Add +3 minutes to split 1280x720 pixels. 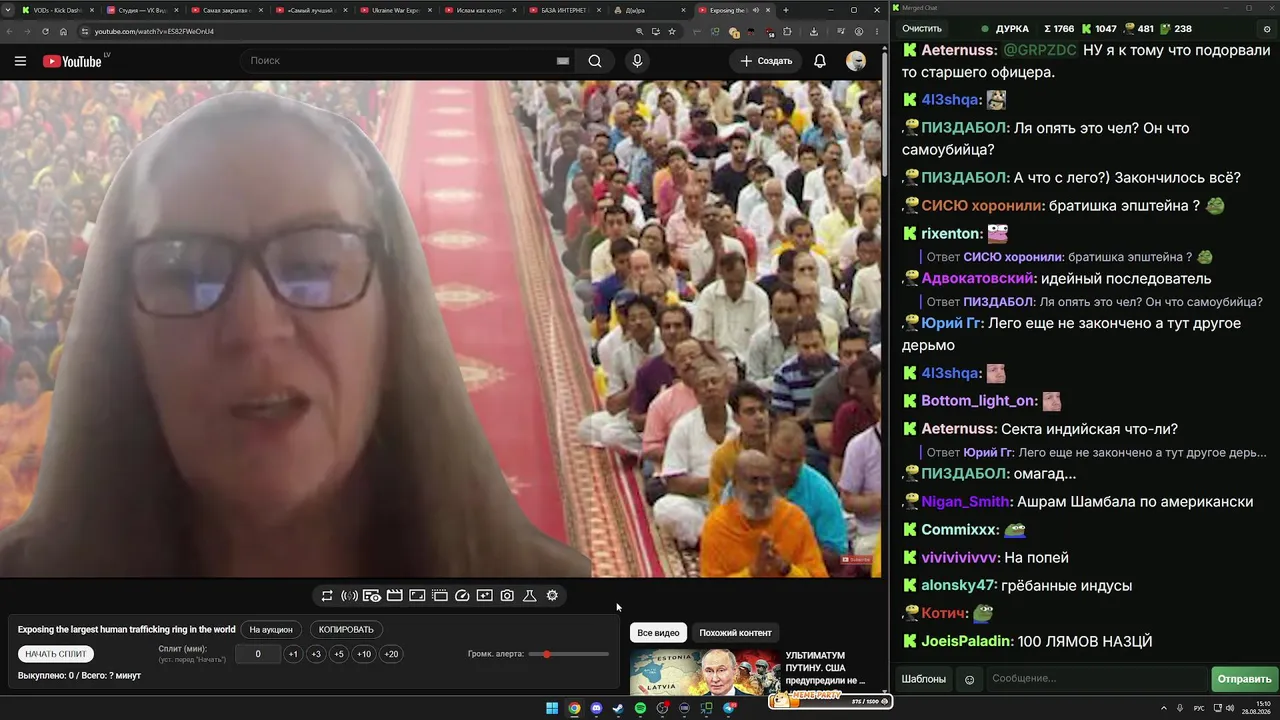(316, 654)
